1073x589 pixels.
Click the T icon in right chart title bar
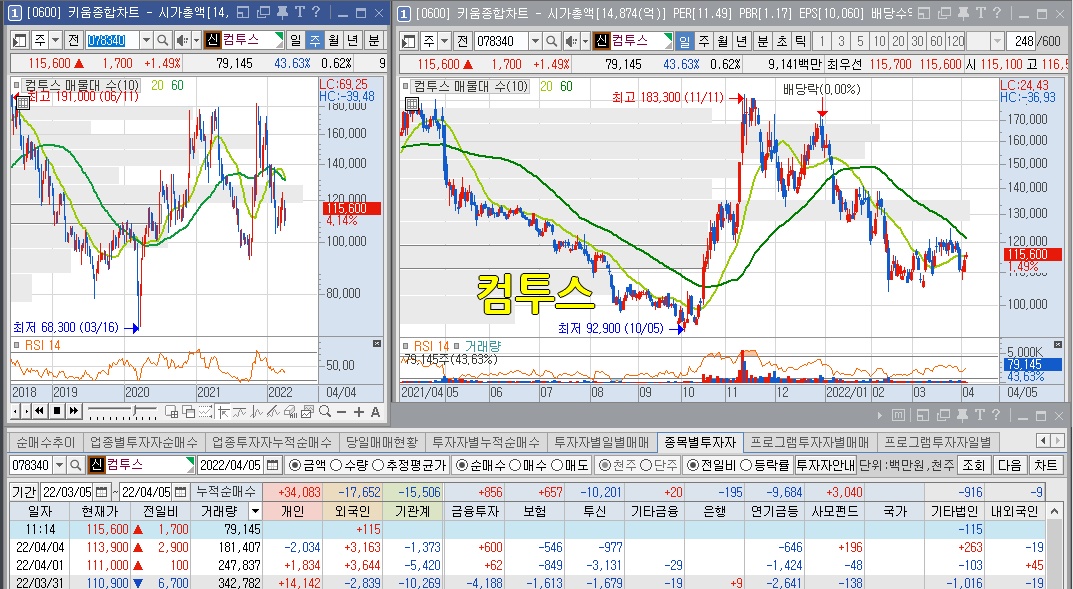(980, 13)
